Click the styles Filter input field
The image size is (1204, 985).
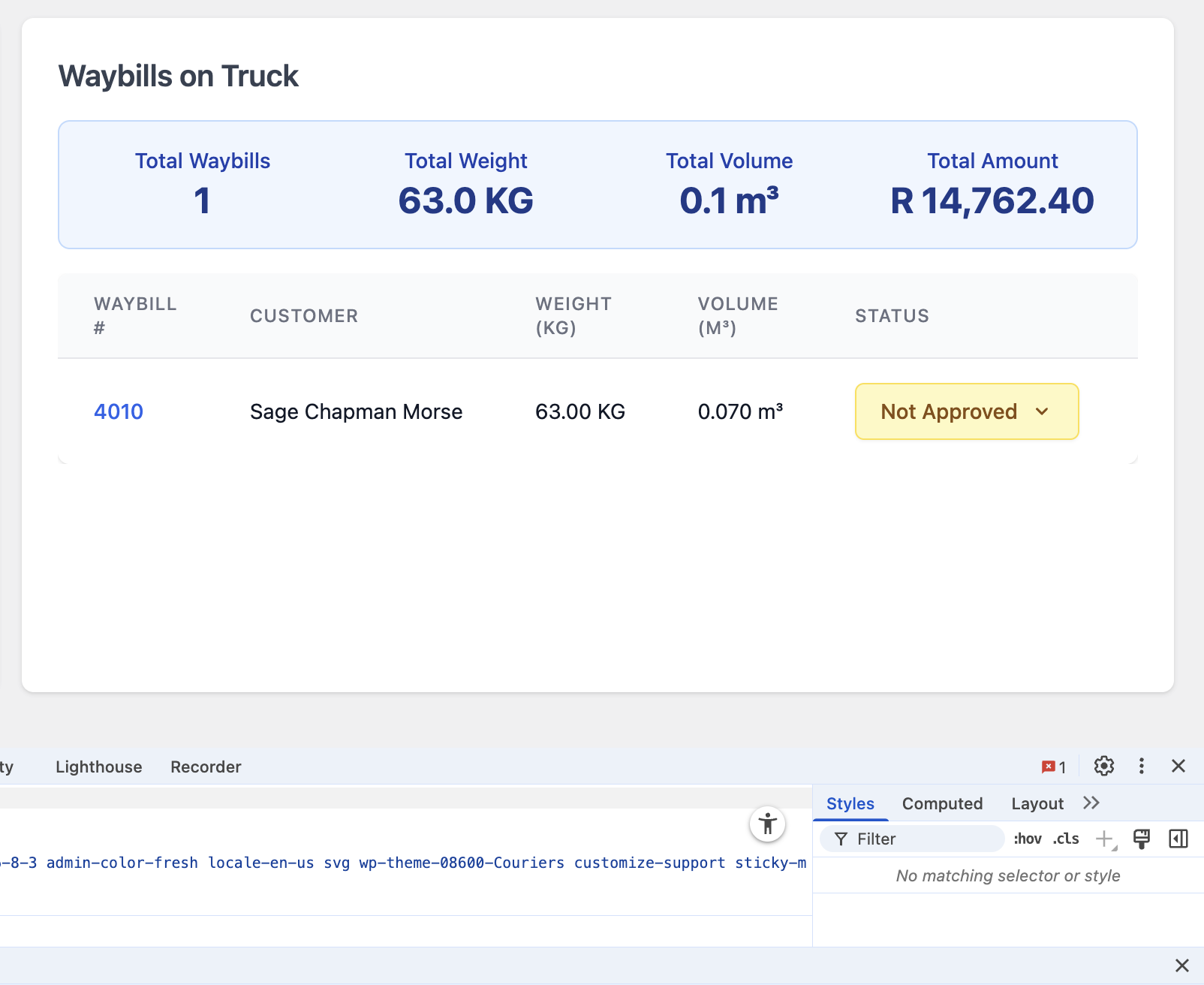[x=913, y=839]
